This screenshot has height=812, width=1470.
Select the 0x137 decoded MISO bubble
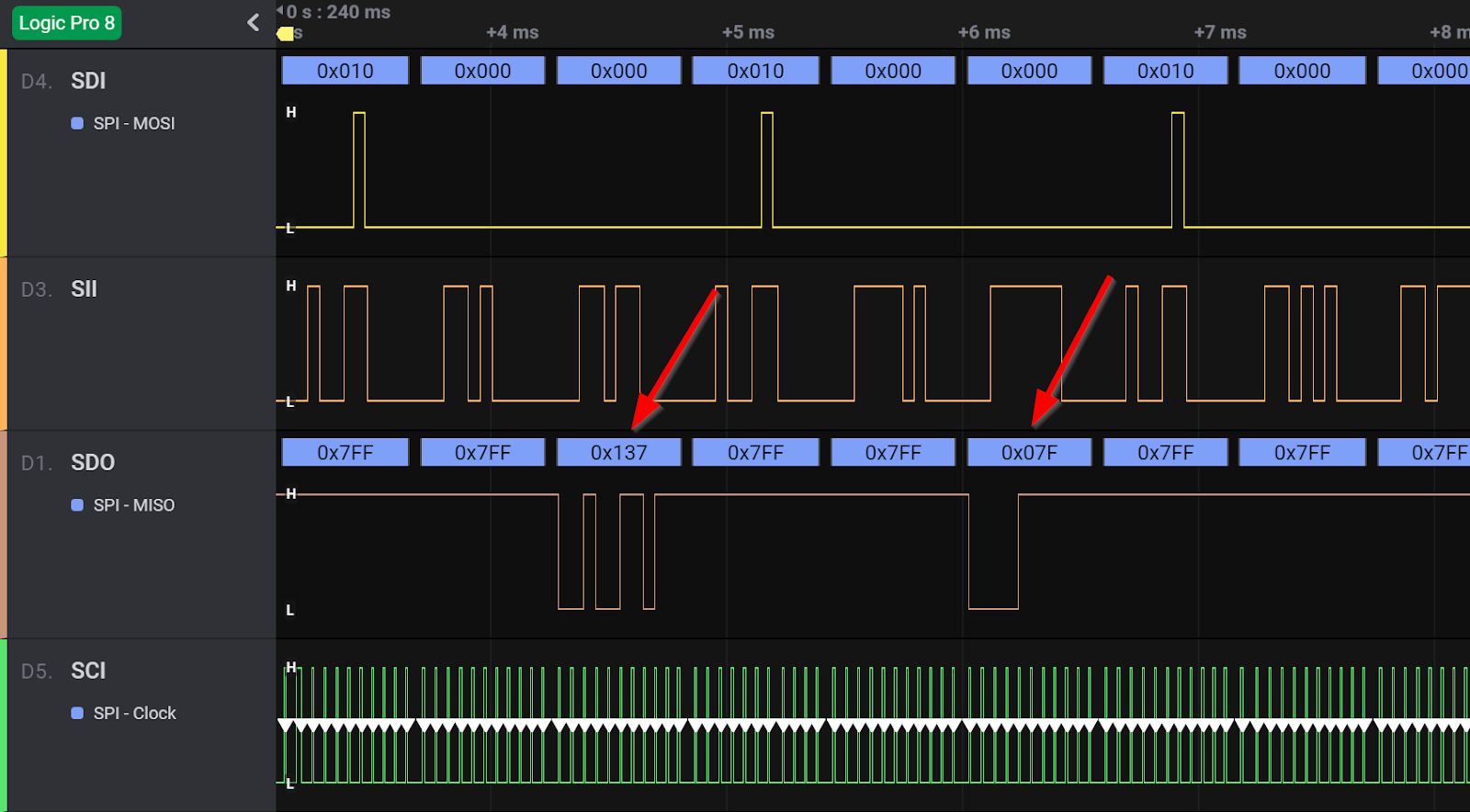pyautogui.click(x=619, y=452)
